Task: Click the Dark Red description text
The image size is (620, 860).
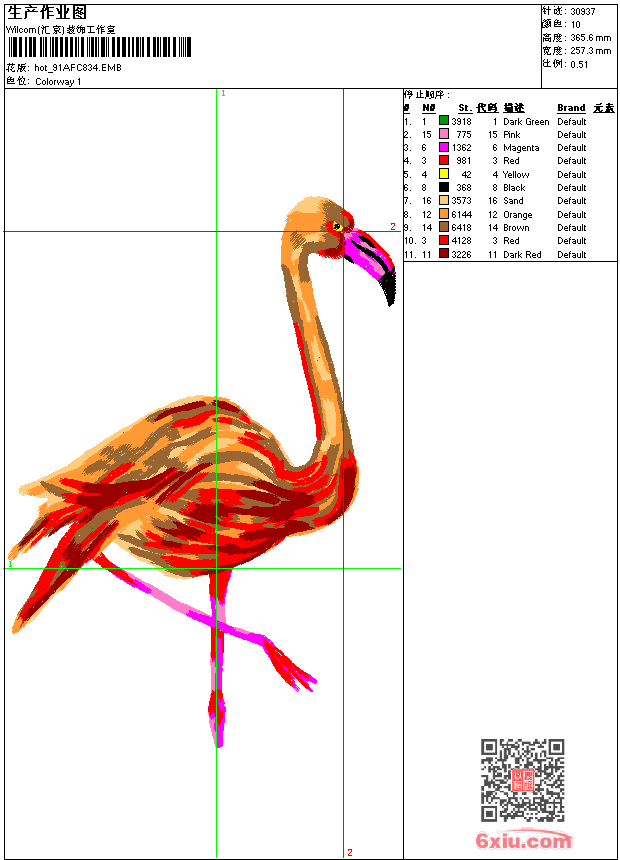Action: [x=522, y=254]
